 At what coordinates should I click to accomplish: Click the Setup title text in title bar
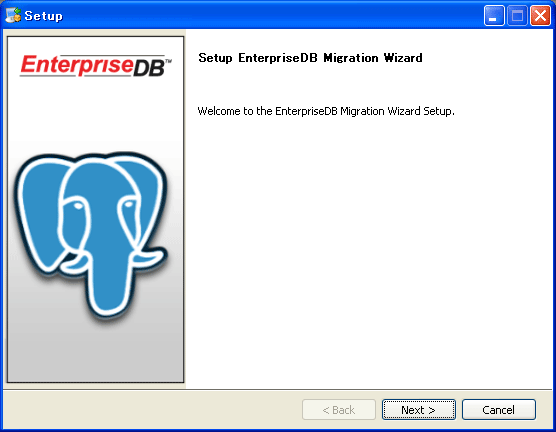pyautogui.click(x=43, y=16)
